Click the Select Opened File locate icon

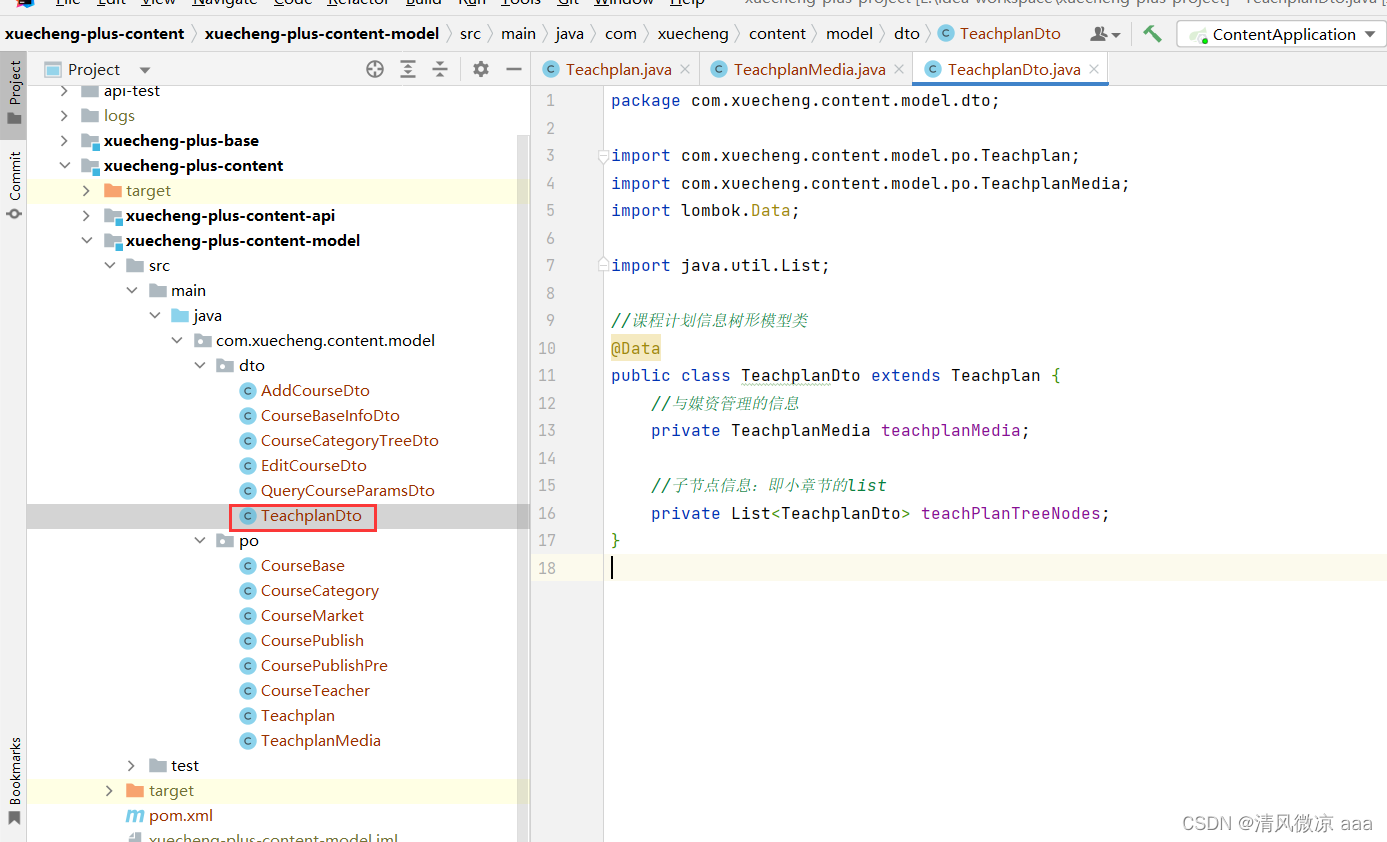point(375,69)
